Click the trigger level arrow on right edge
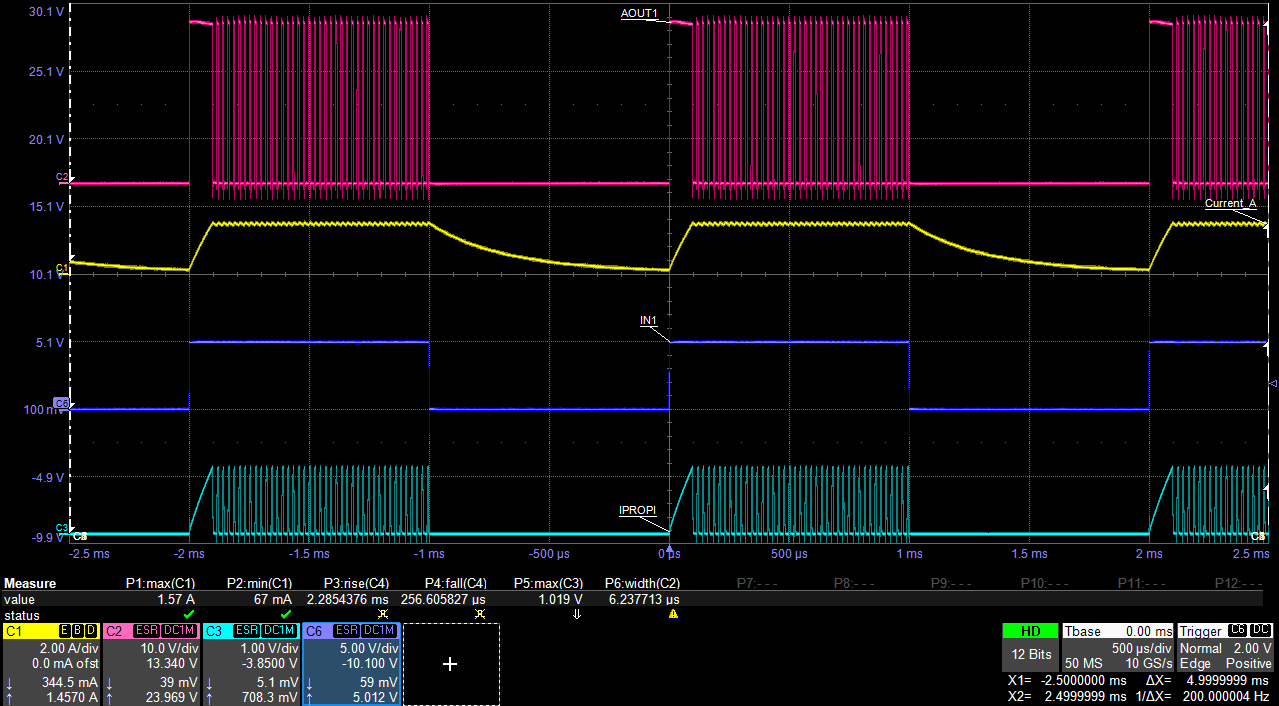 coord(1272,384)
